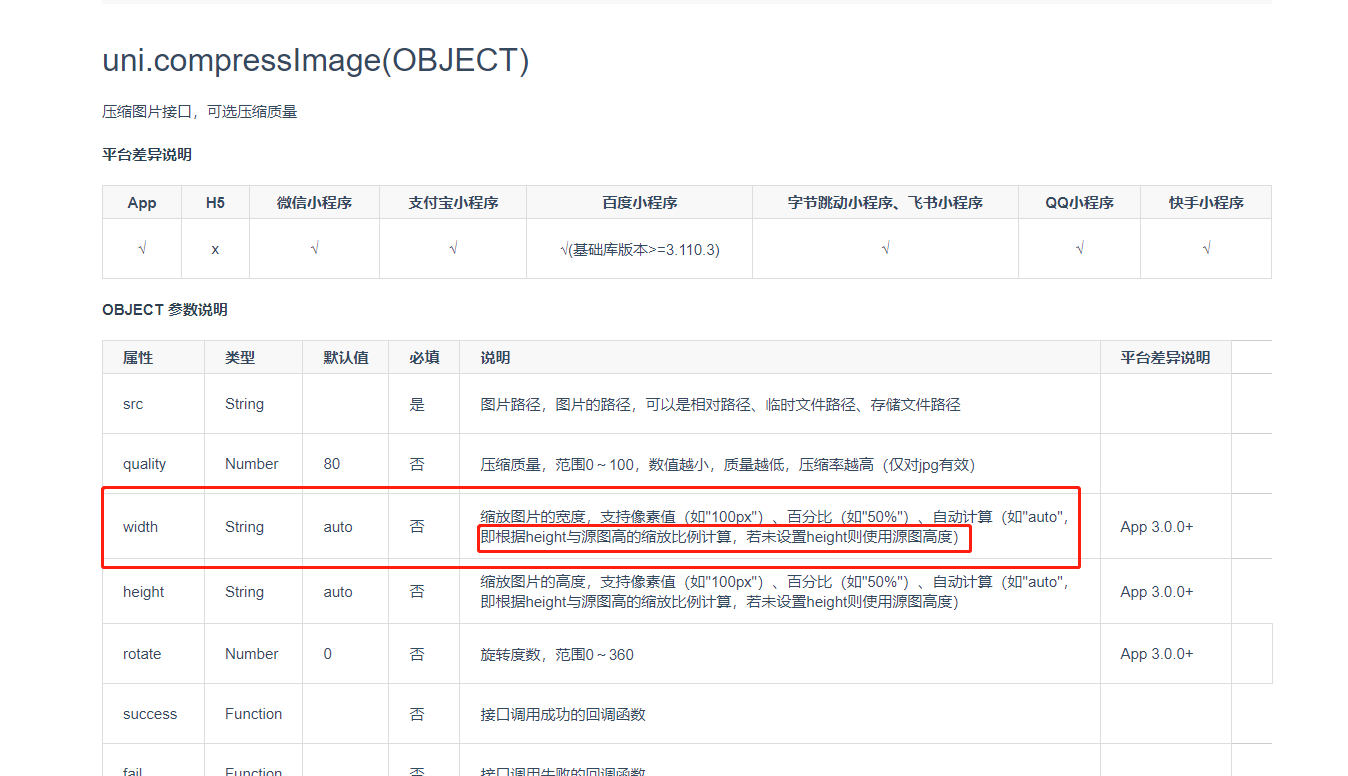Select the H5 column header
The height and width of the screenshot is (776, 1348).
pyautogui.click(x=215, y=203)
